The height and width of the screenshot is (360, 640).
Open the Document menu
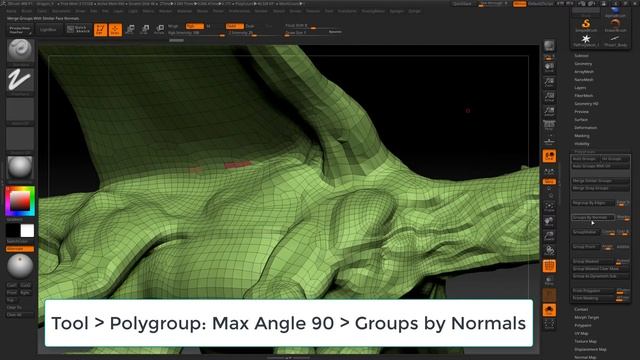click(x=61, y=11)
